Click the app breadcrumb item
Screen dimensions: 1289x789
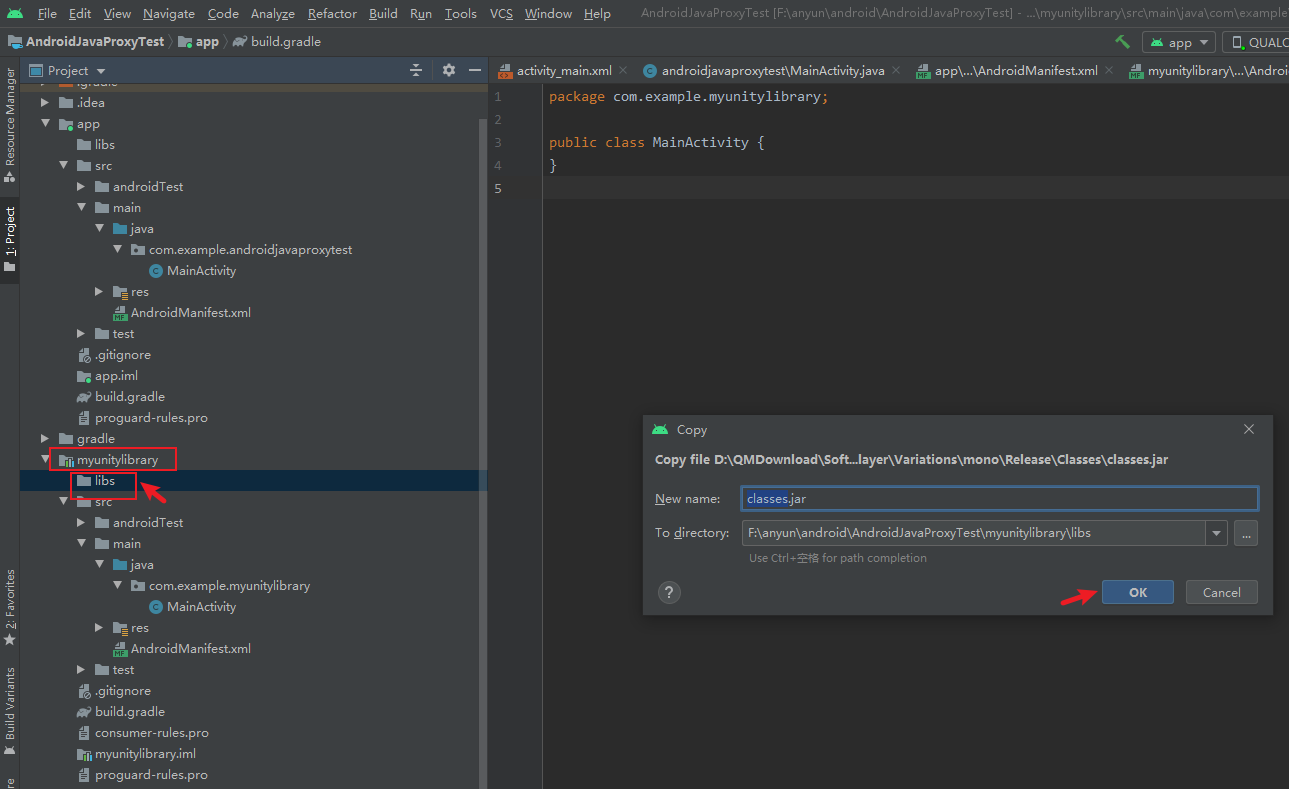coord(199,42)
